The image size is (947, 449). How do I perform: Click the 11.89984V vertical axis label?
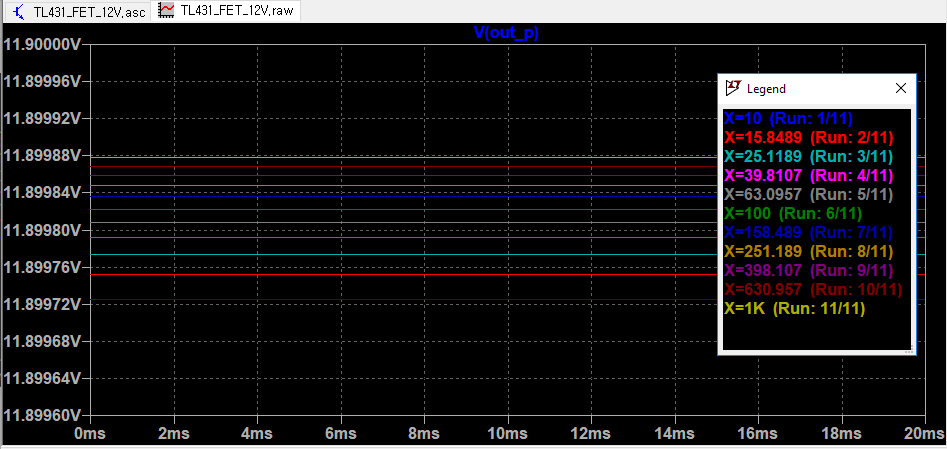(41, 193)
